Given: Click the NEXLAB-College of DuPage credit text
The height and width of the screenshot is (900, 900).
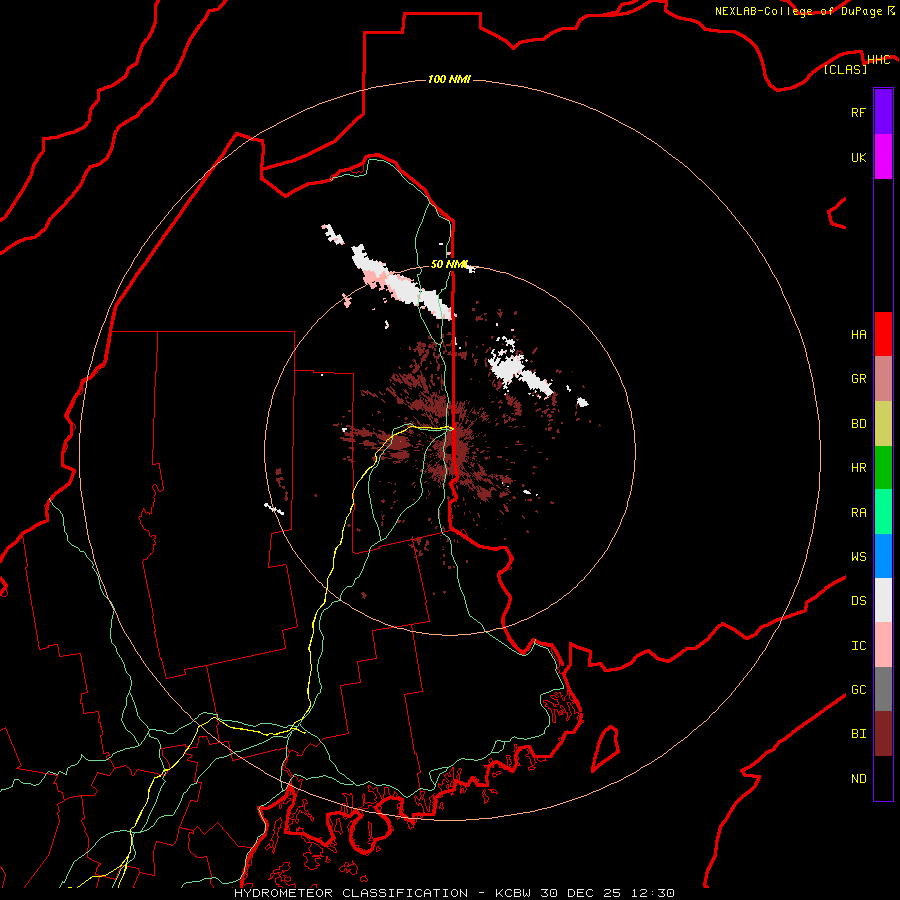Looking at the screenshot, I should (x=798, y=11).
